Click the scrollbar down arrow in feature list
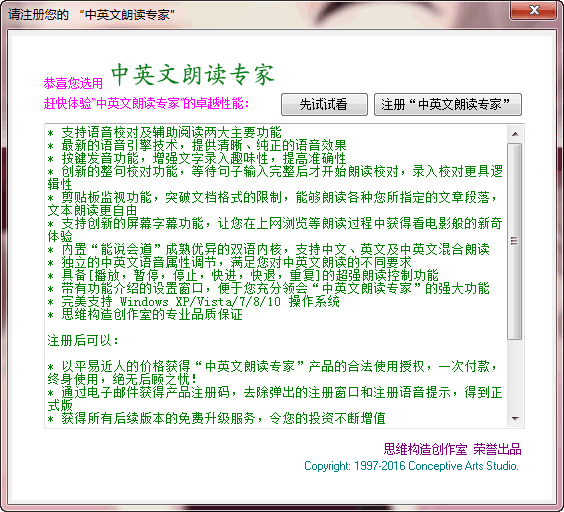 tap(515, 418)
